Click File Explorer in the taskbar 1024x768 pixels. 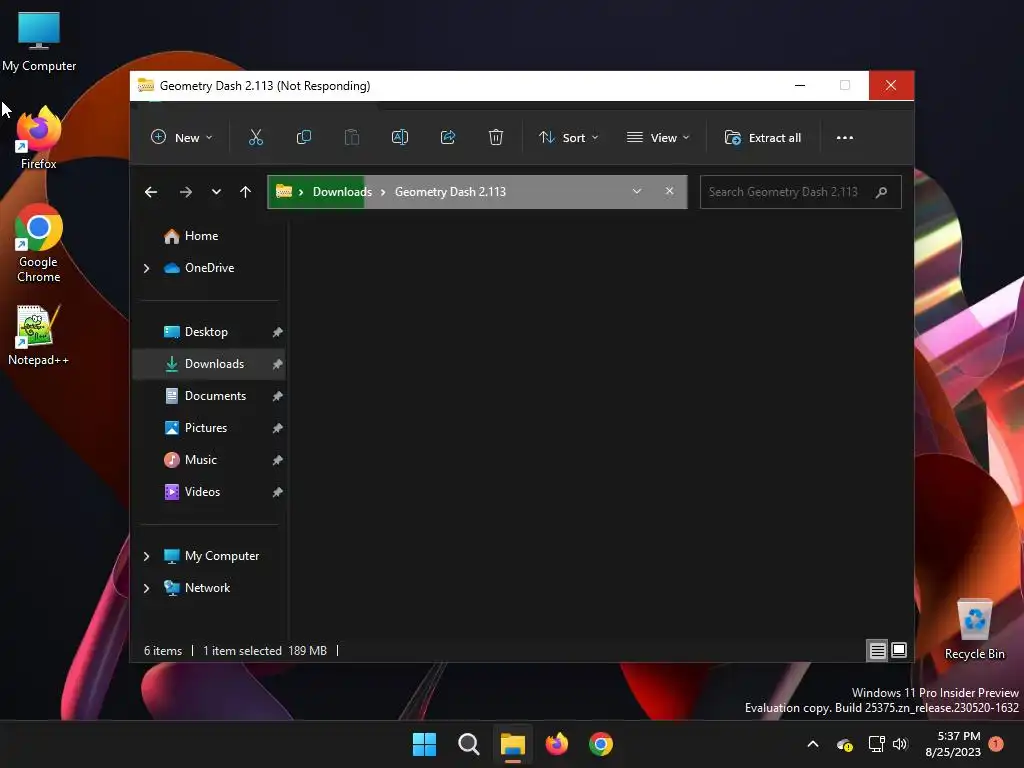(513, 744)
